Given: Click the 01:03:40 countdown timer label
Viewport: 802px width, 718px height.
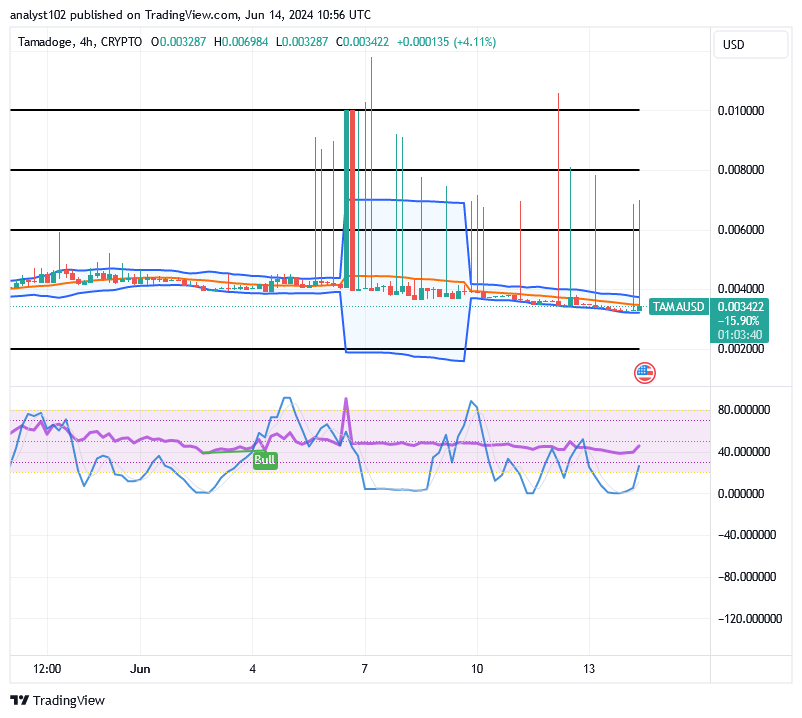Looking at the screenshot, I should [740, 335].
